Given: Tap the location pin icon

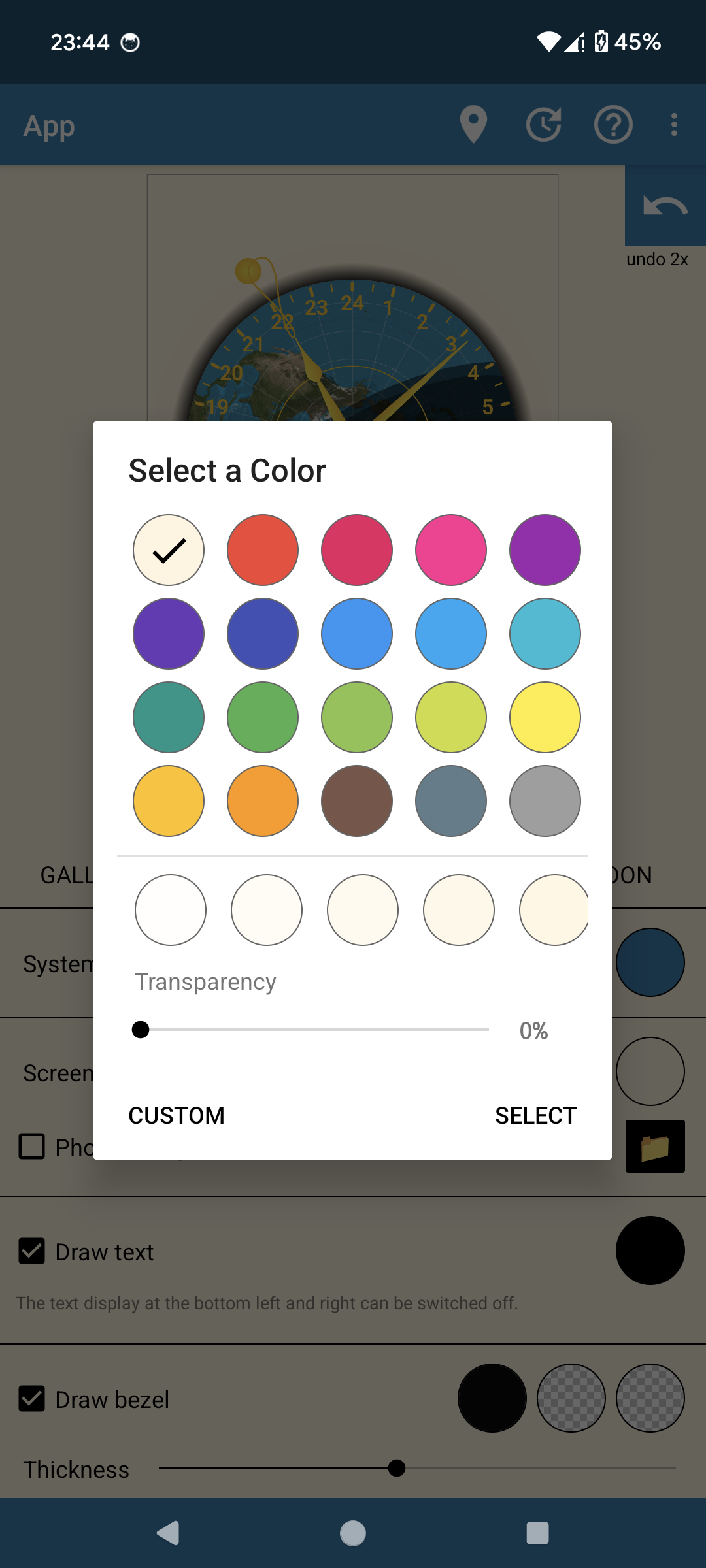Looking at the screenshot, I should point(473,124).
